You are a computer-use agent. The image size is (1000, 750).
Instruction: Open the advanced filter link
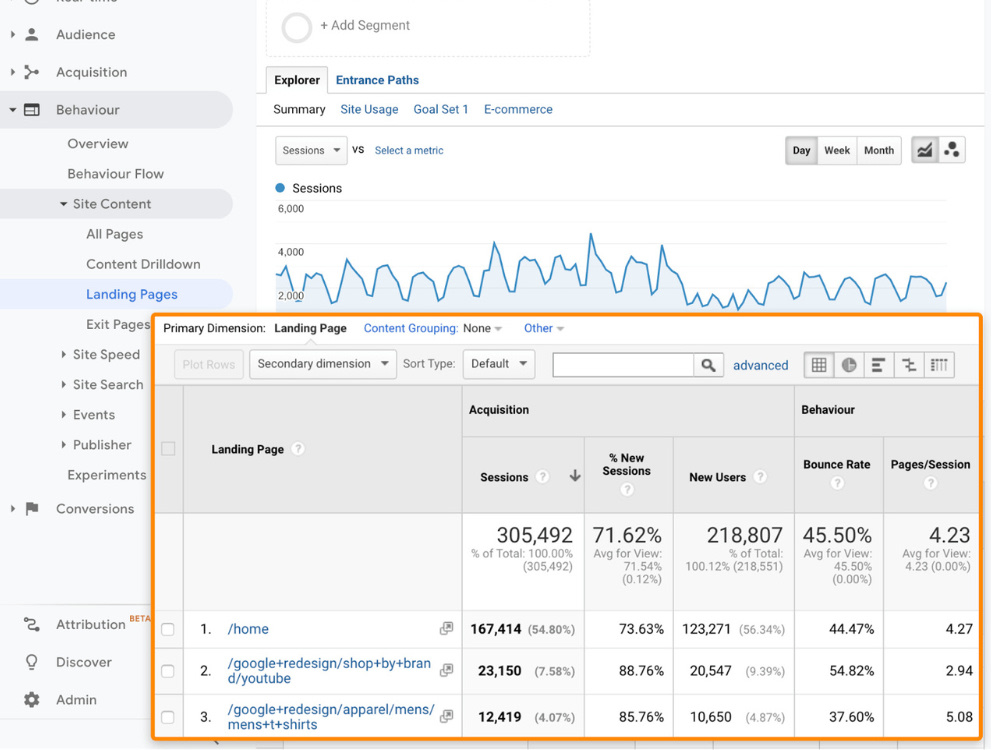(x=760, y=365)
